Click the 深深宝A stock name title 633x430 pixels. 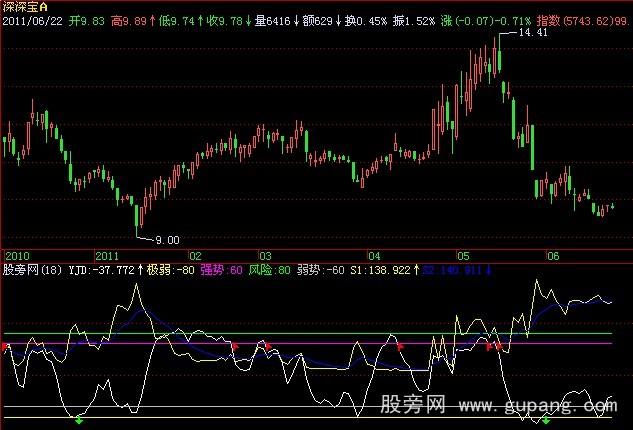pyautogui.click(x=26, y=7)
